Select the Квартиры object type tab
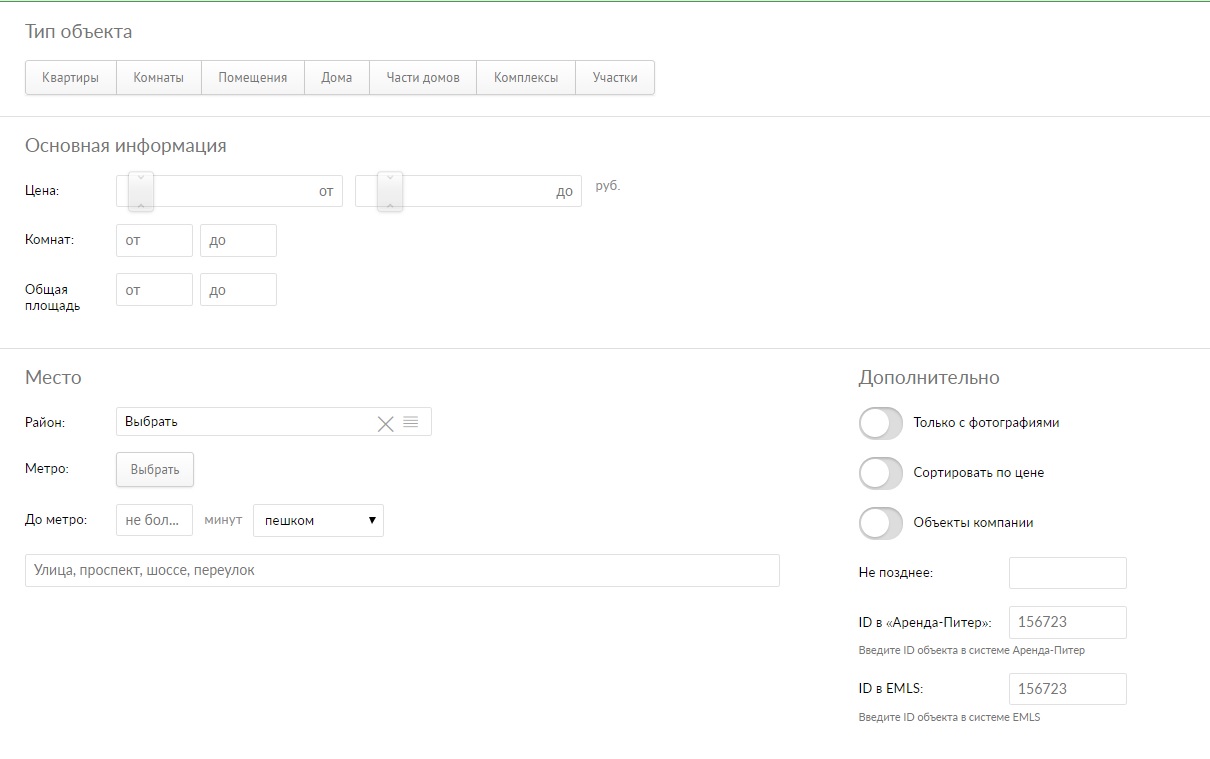 [71, 78]
